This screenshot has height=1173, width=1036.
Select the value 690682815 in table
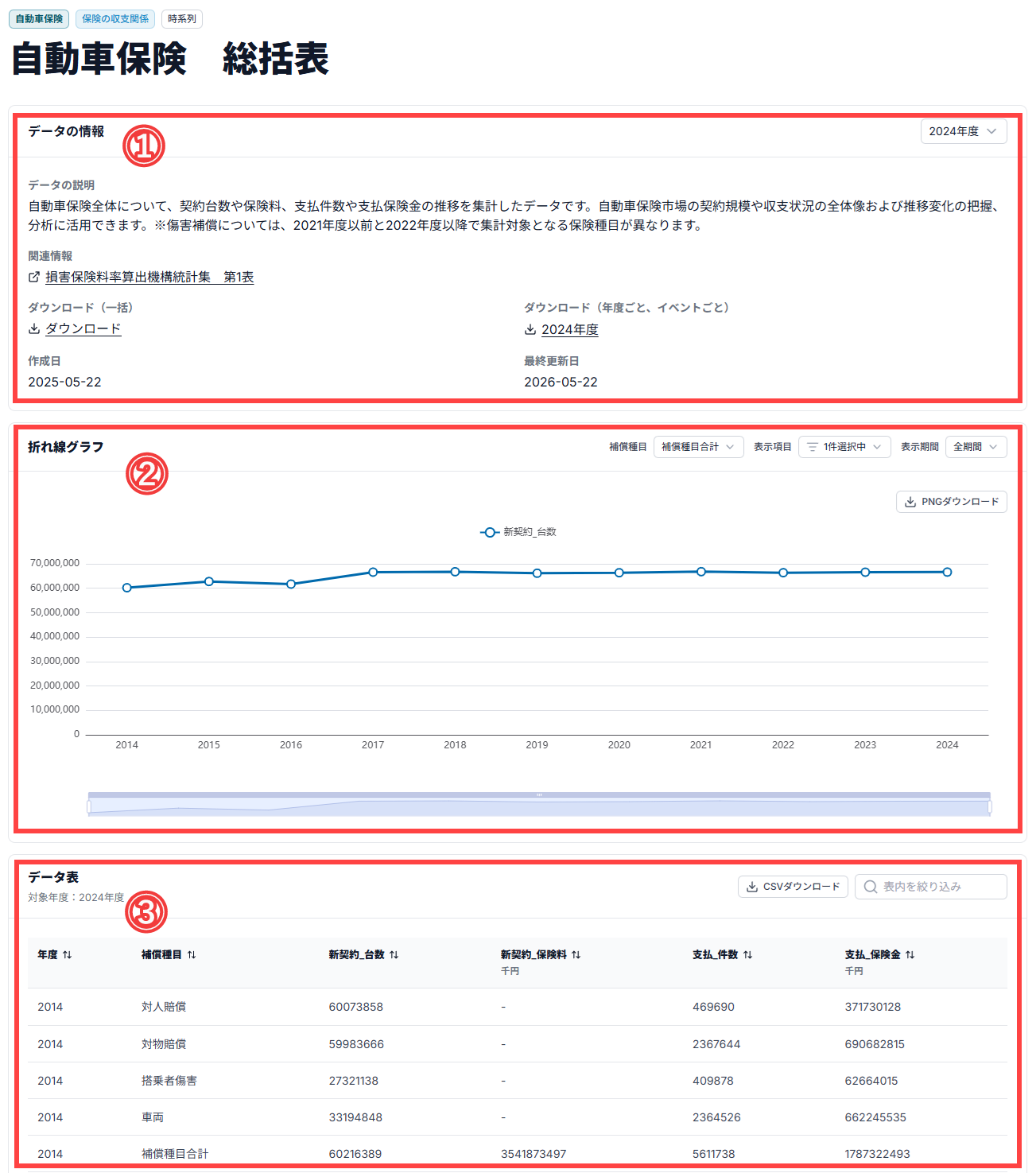875,1044
